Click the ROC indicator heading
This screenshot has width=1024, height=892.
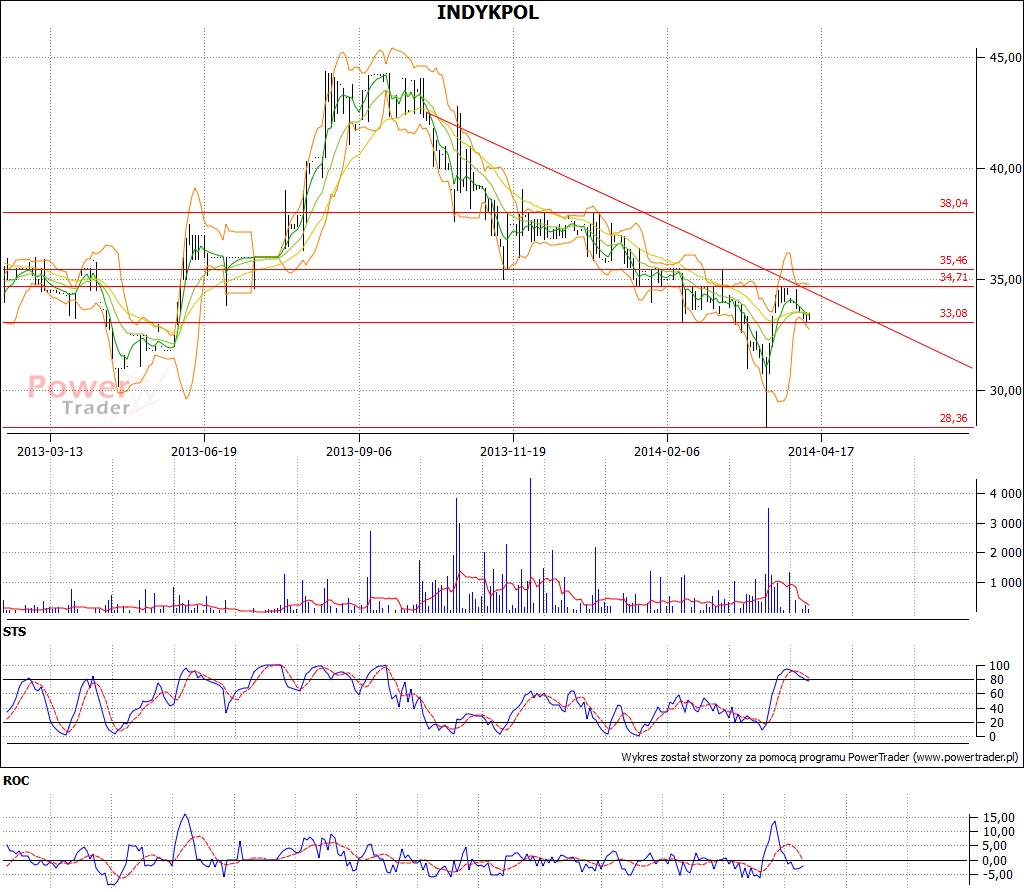16,780
